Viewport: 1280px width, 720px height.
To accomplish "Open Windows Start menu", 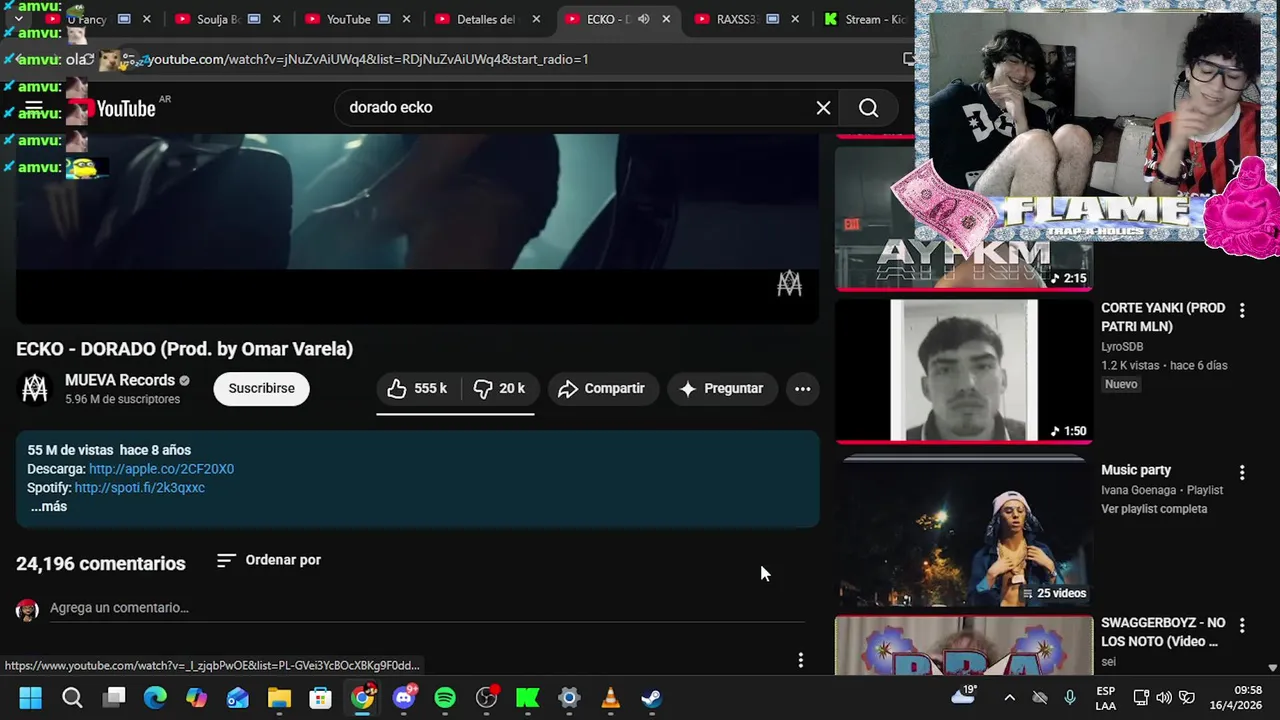I will tap(30, 698).
